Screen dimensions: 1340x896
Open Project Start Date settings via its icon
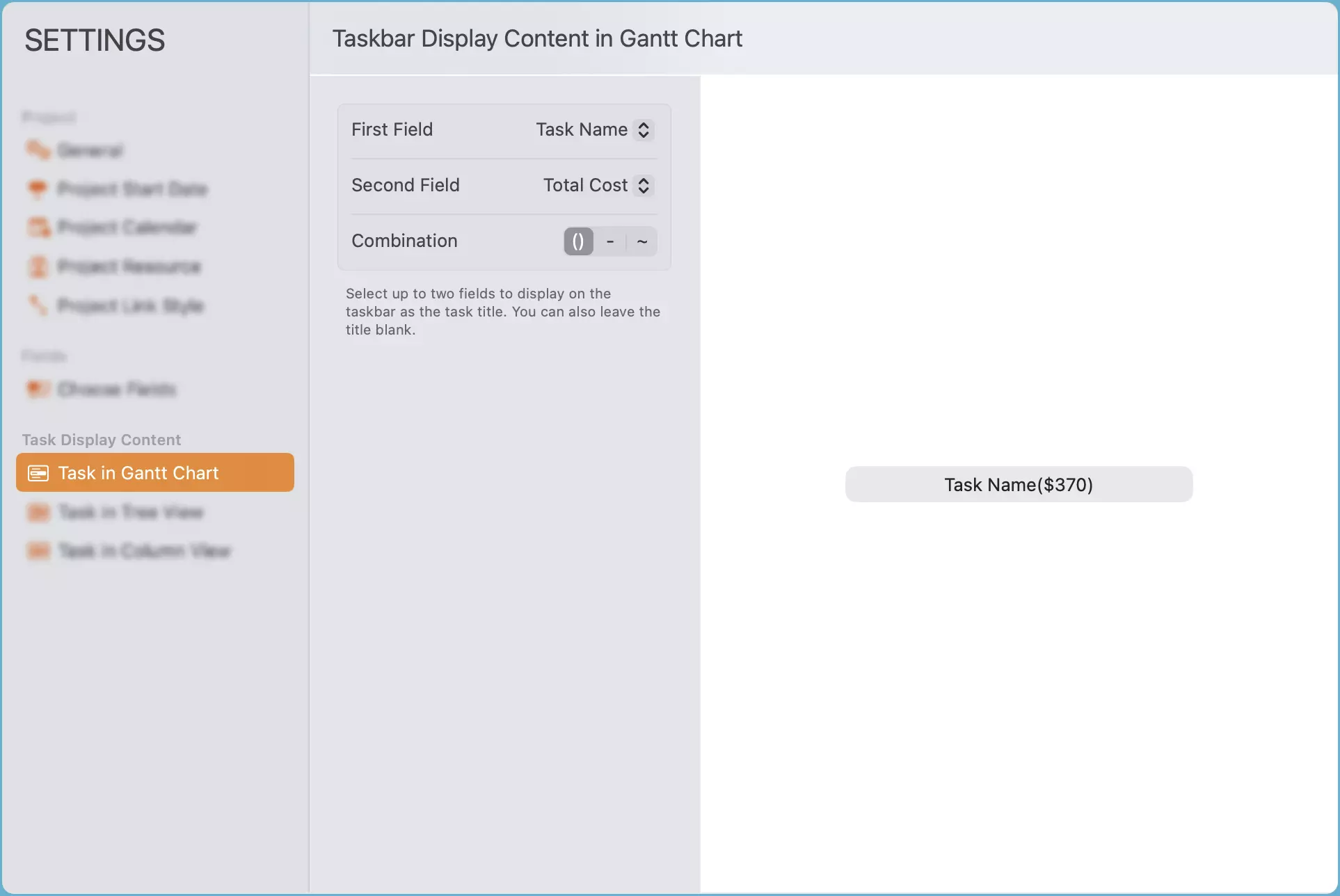click(x=38, y=189)
